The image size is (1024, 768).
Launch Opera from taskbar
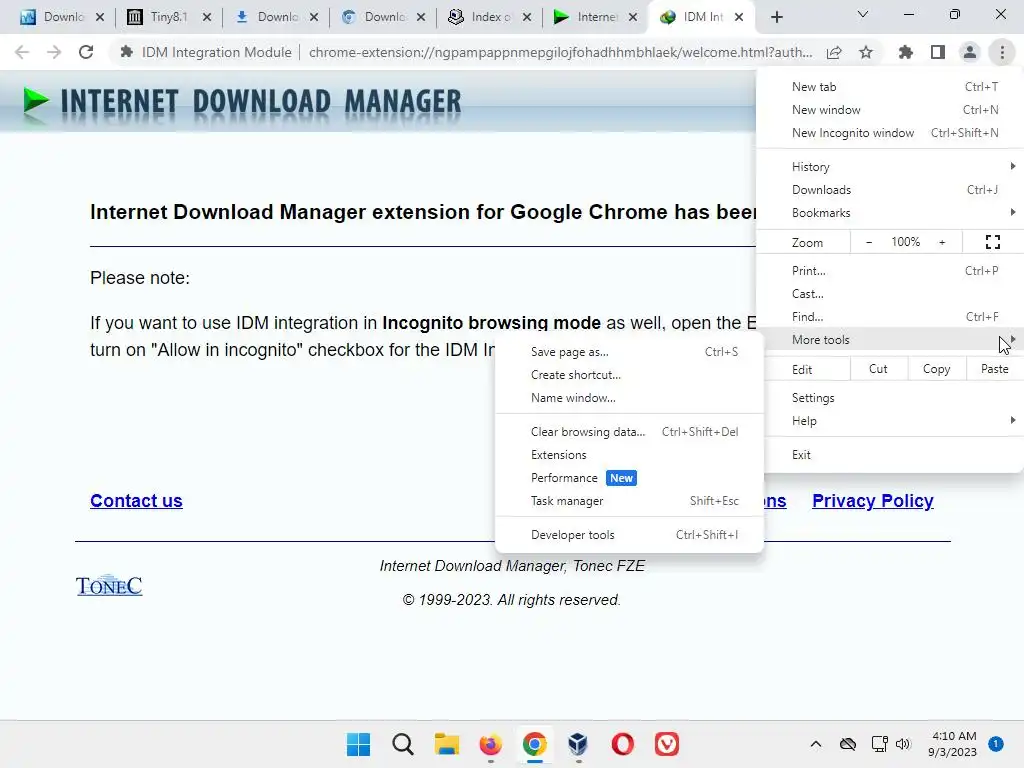(x=622, y=744)
